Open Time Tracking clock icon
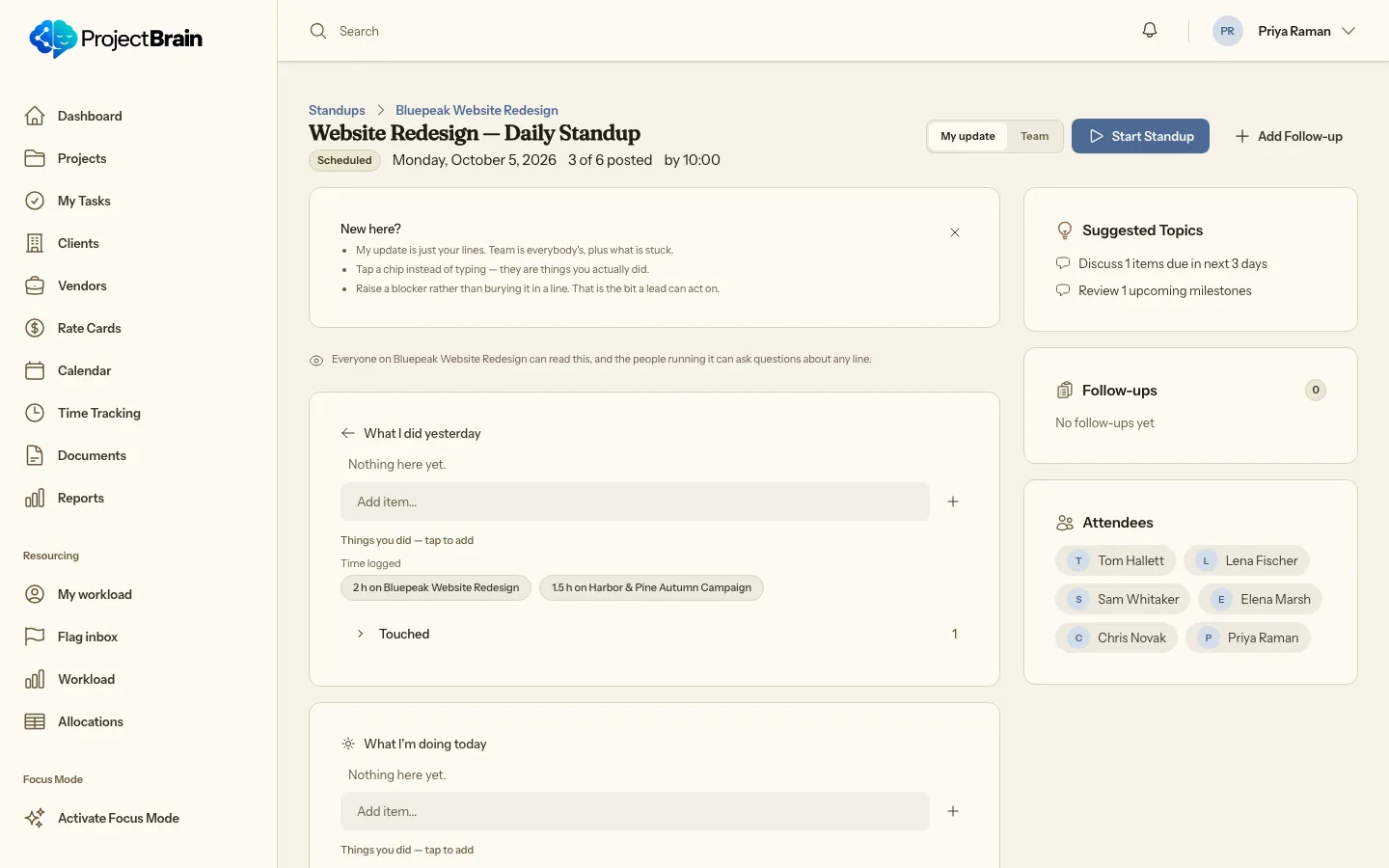The width and height of the screenshot is (1389, 868). [35, 413]
